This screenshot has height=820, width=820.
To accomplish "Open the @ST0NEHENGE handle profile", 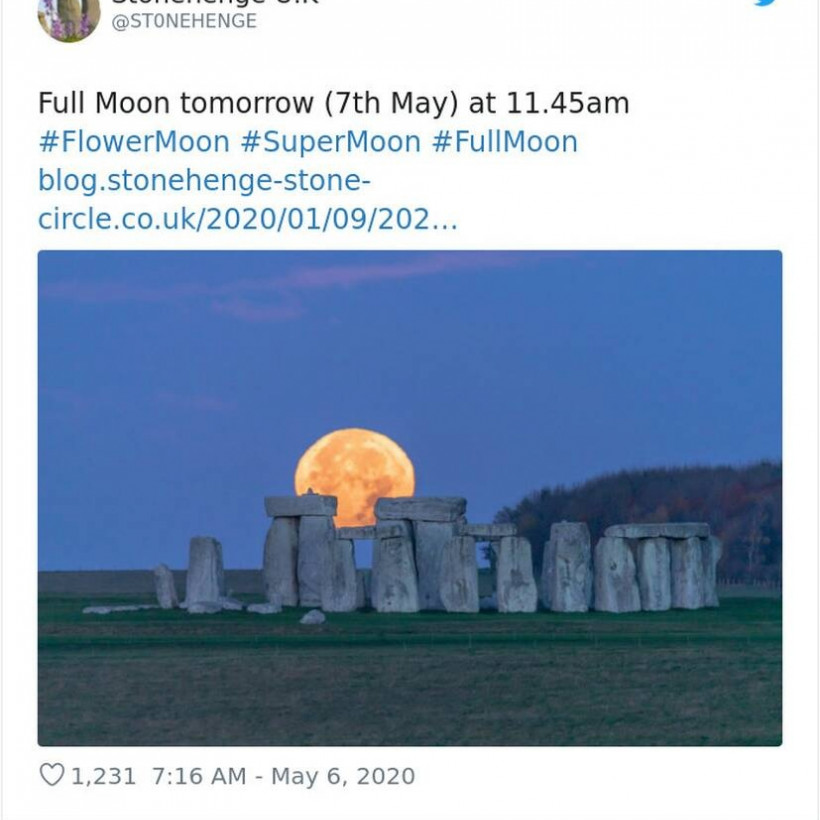I will click(183, 21).
